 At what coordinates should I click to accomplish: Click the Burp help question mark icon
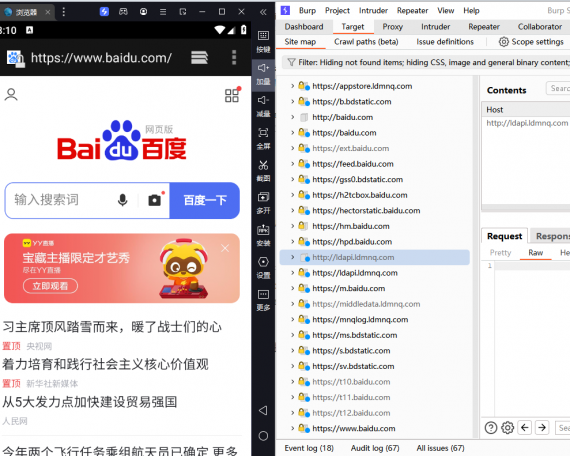[x=491, y=428]
